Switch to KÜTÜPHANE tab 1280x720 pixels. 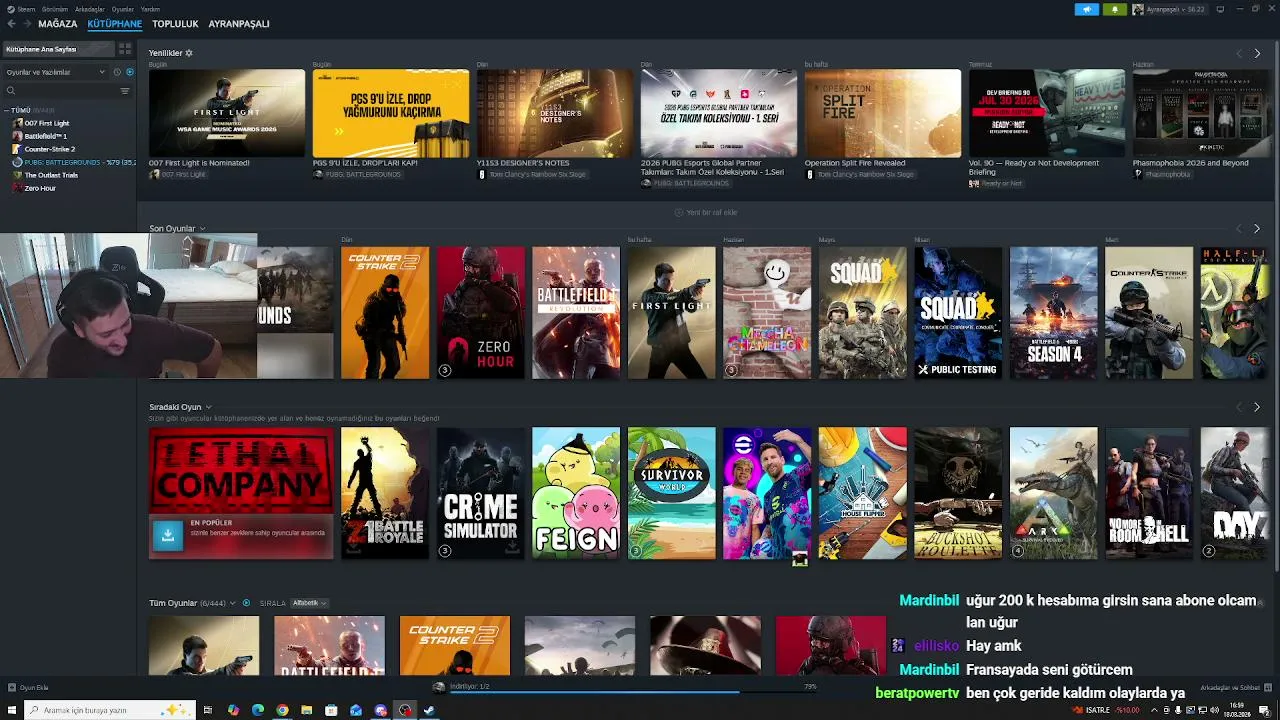[x=115, y=24]
